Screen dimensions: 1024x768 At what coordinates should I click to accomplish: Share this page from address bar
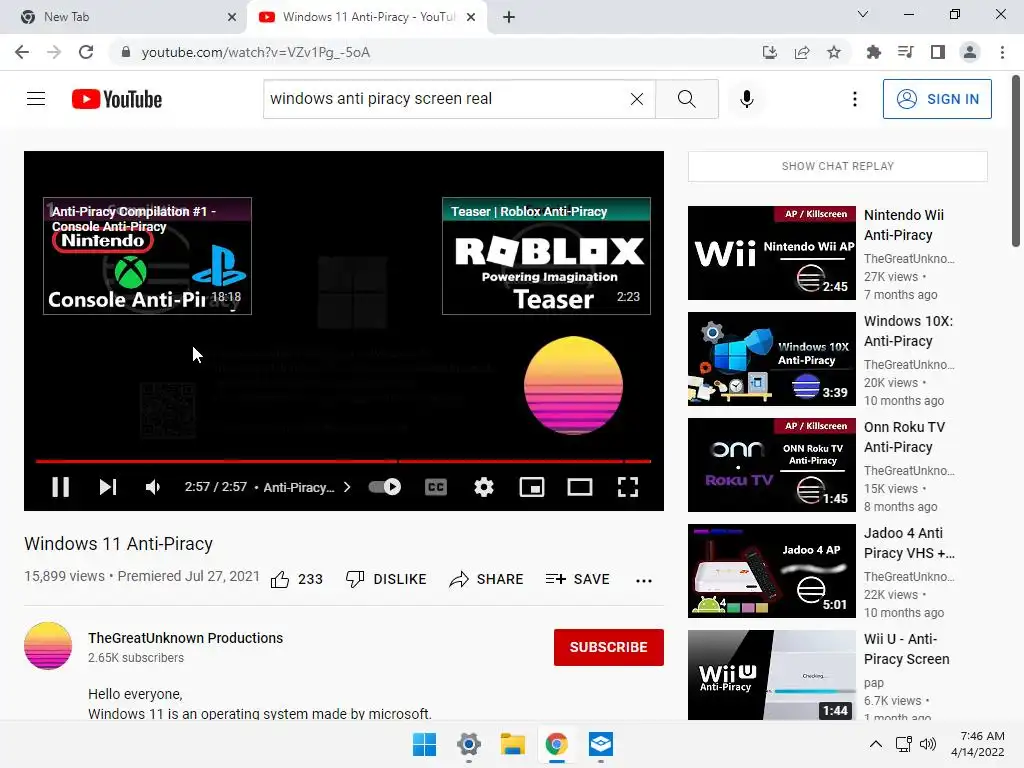coord(802,52)
